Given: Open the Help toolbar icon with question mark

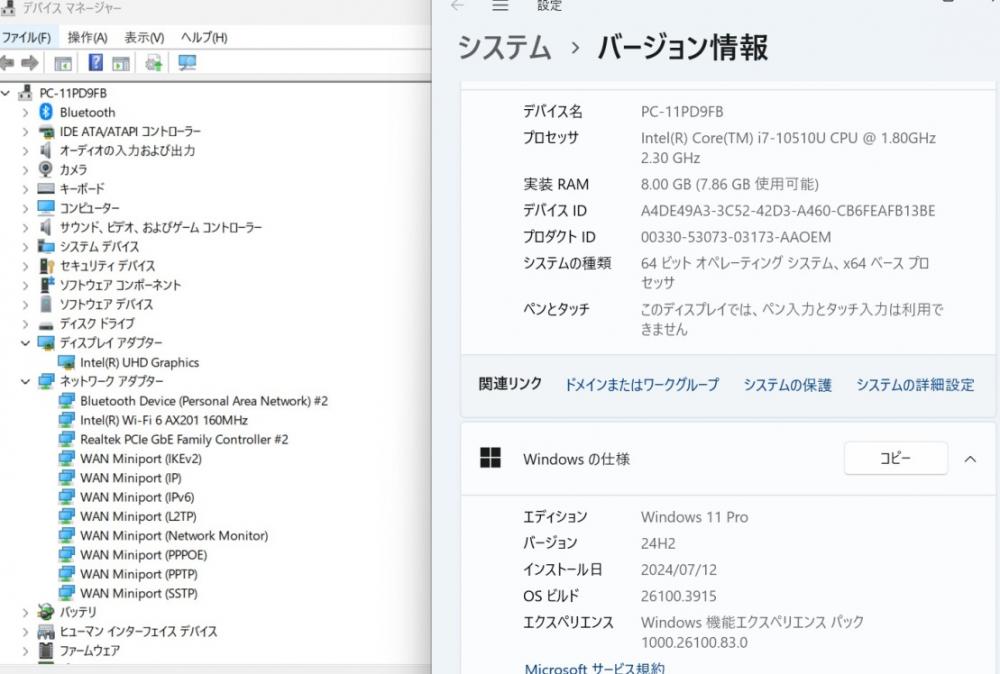Looking at the screenshot, I should (96, 62).
